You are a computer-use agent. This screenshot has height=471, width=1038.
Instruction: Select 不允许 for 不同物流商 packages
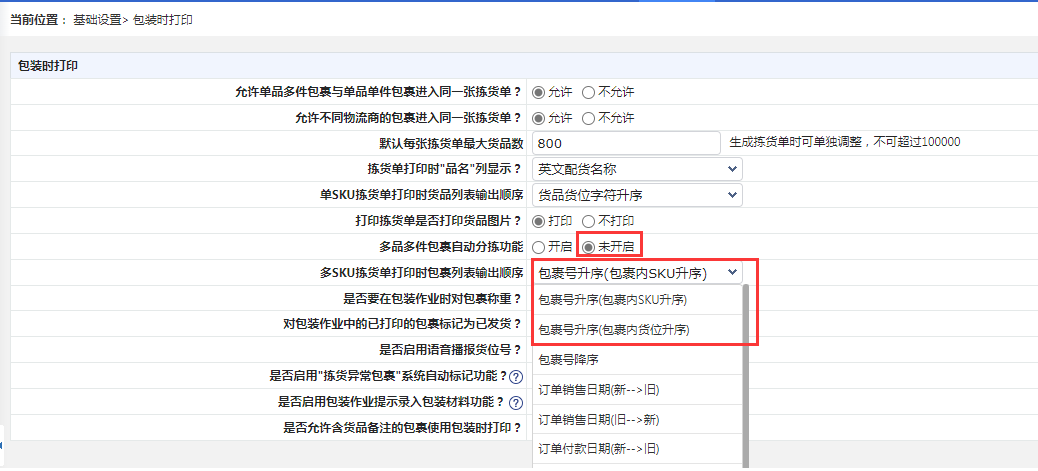pos(588,118)
